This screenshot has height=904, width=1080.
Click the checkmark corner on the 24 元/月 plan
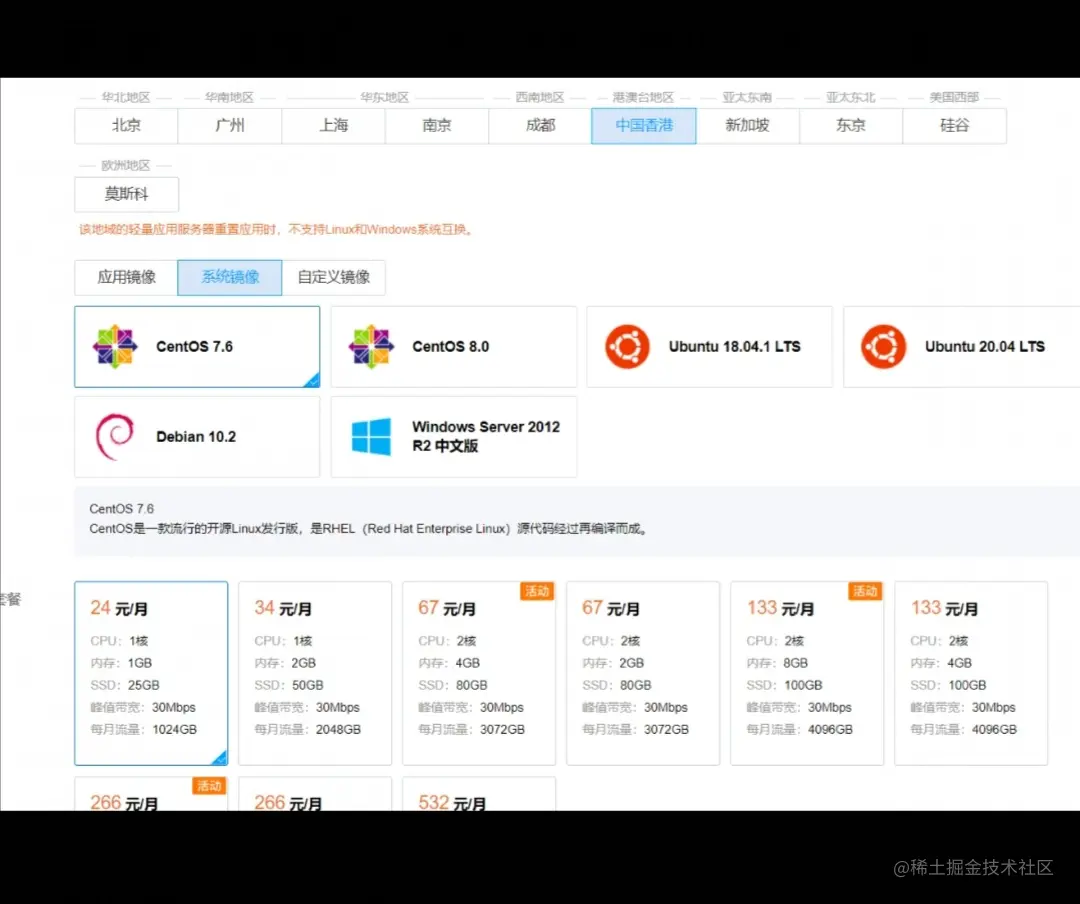(x=220, y=757)
